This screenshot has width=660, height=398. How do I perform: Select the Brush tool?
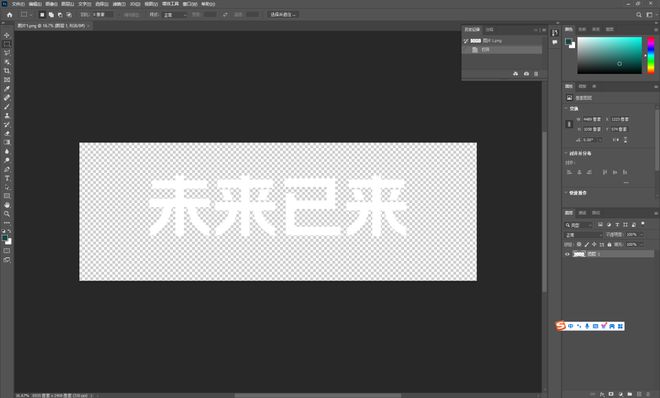click(7, 106)
